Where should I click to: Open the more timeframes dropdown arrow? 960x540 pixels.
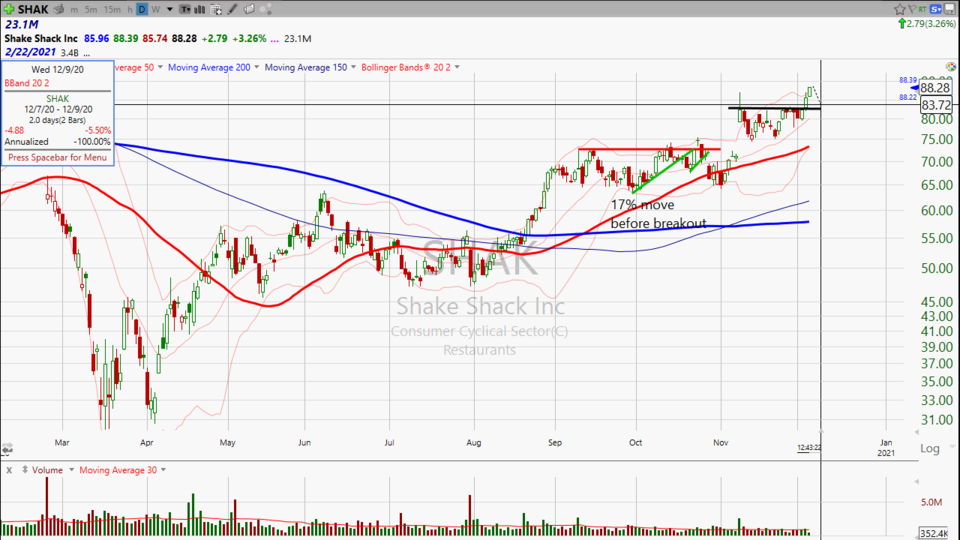(170, 10)
